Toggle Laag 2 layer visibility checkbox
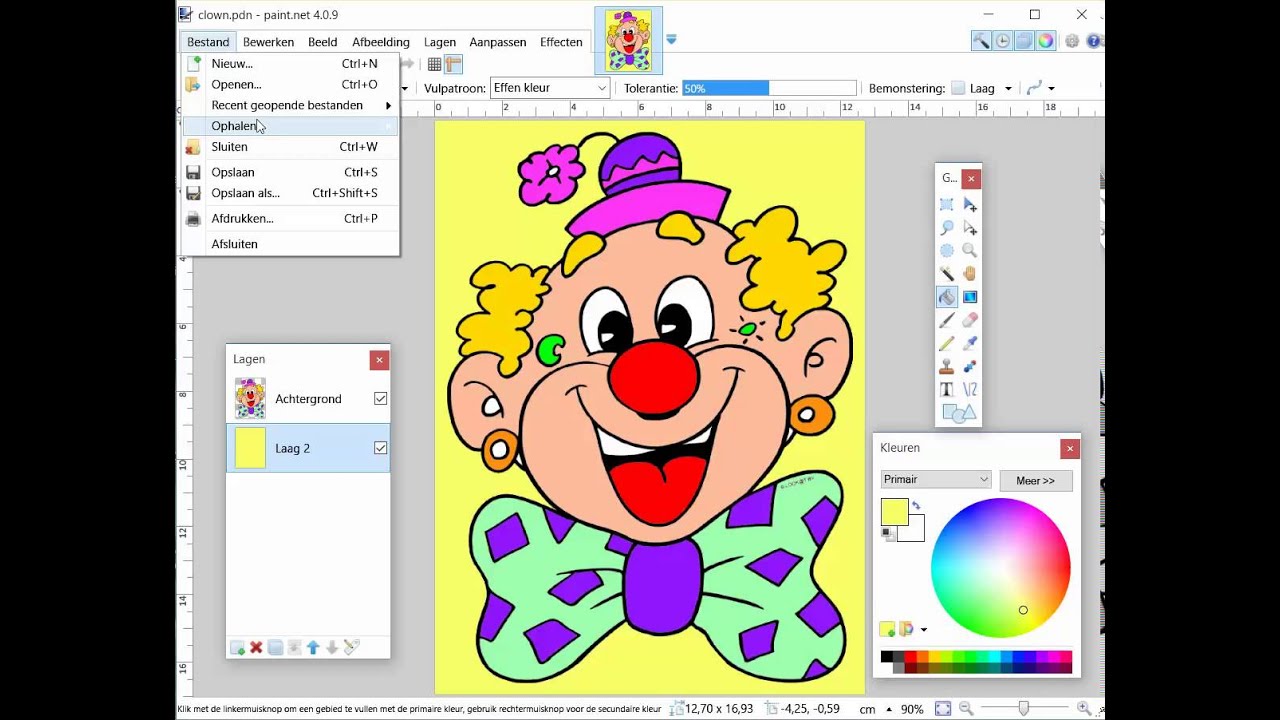The image size is (1280, 720). tap(380, 448)
